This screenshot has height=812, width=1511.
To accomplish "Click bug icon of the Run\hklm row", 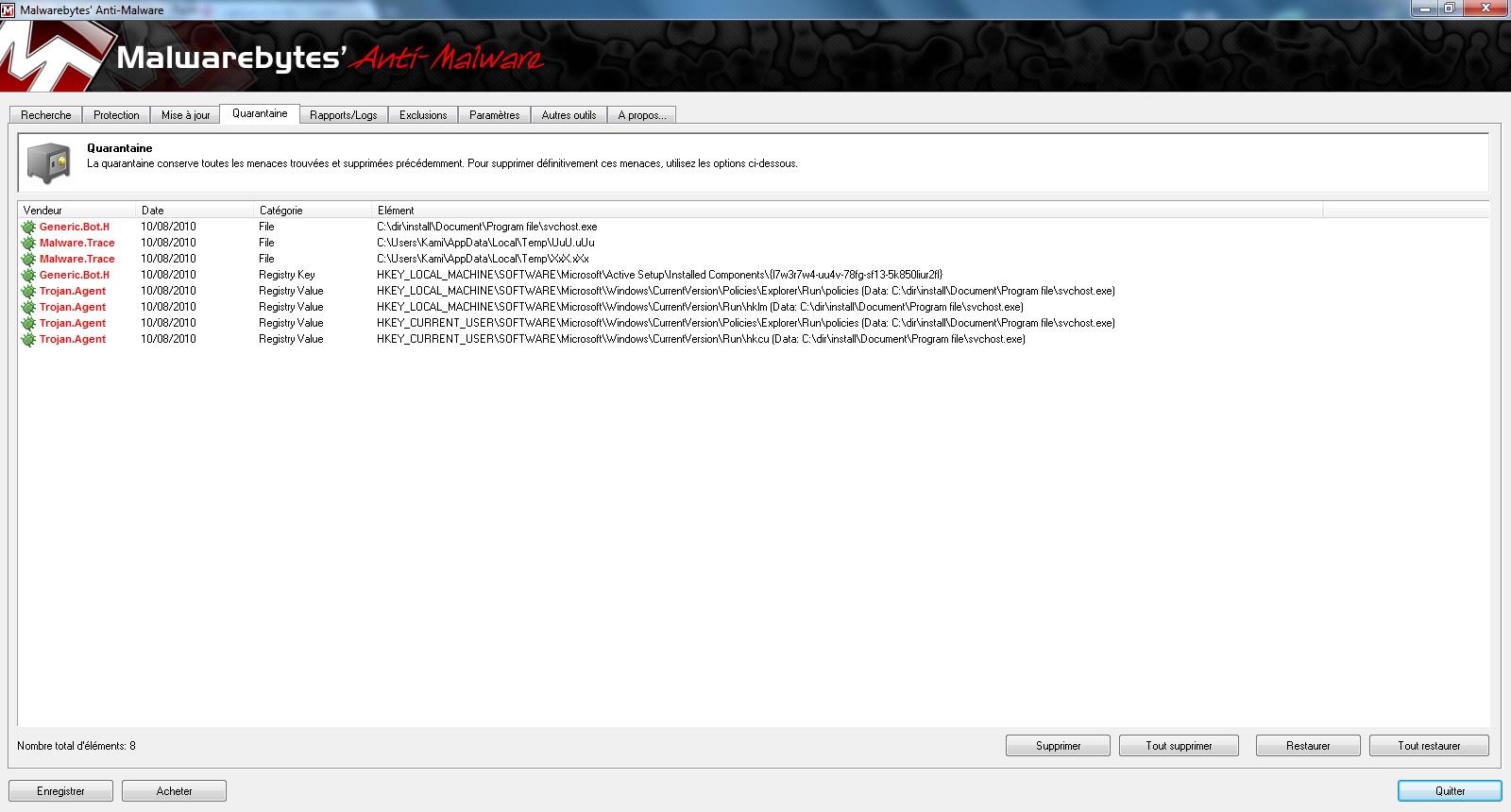I will click(28, 307).
